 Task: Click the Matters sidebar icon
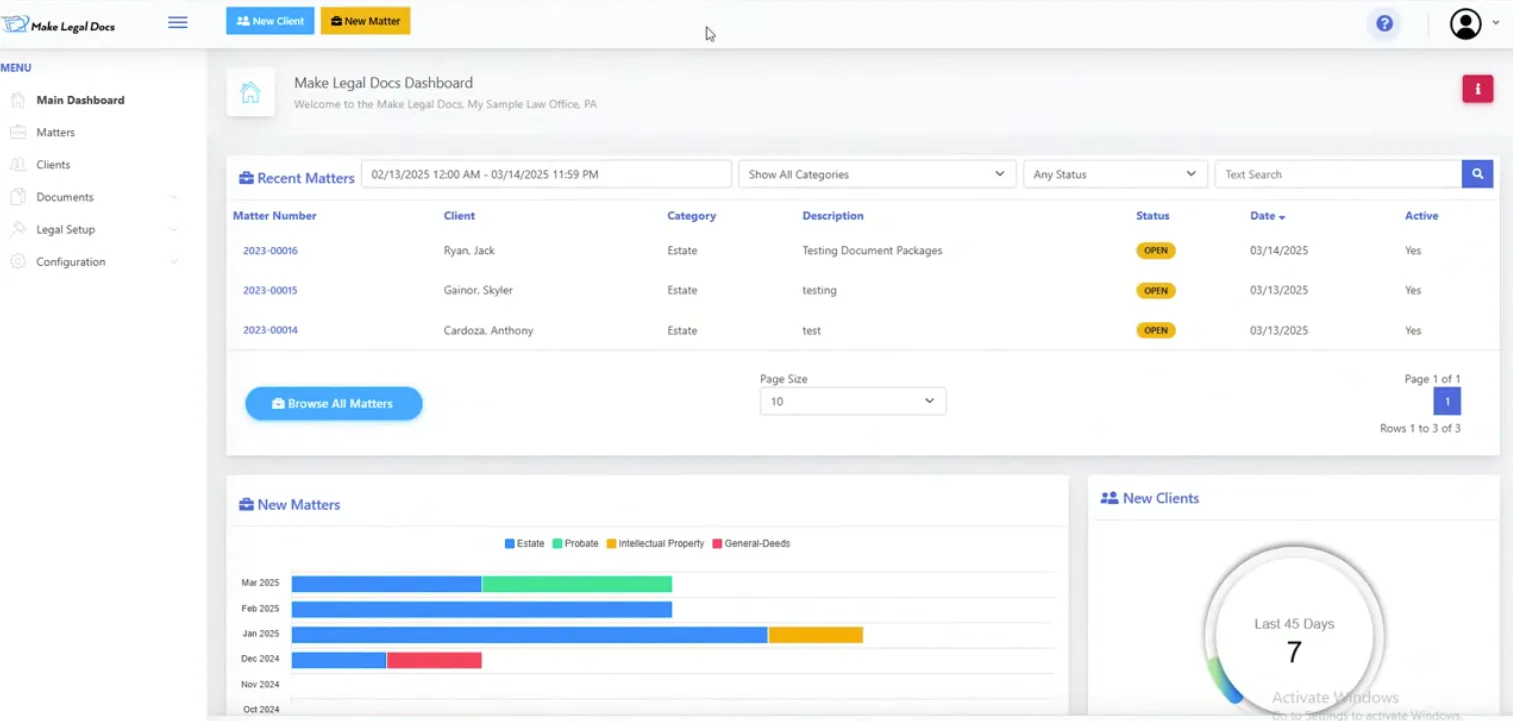18,132
